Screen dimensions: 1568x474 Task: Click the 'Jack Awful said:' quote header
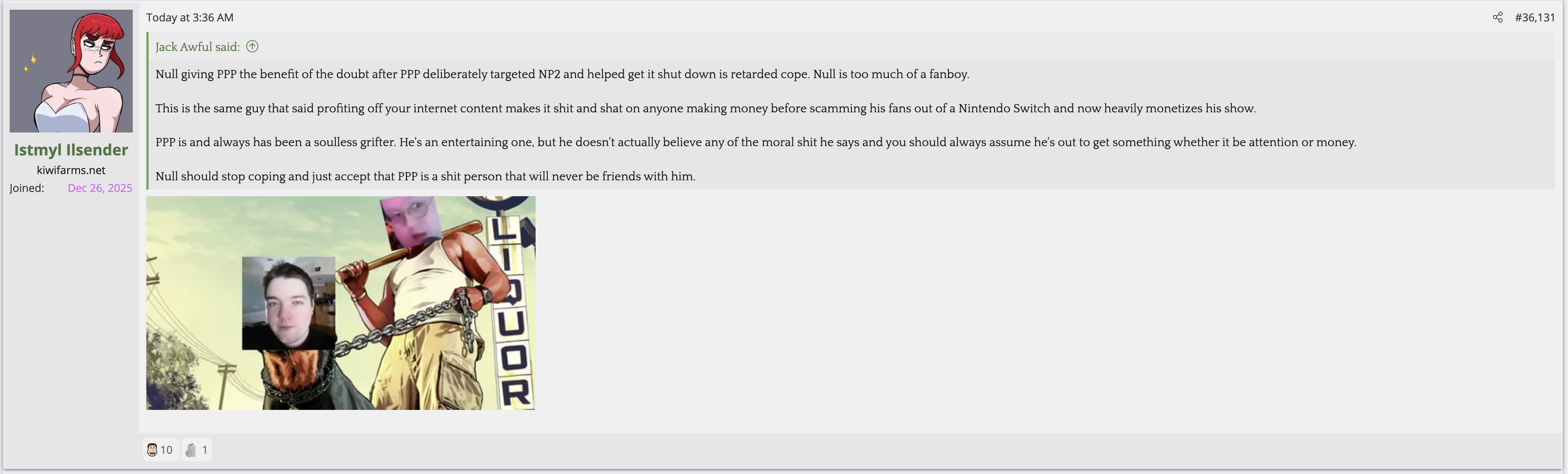pyautogui.click(x=197, y=47)
